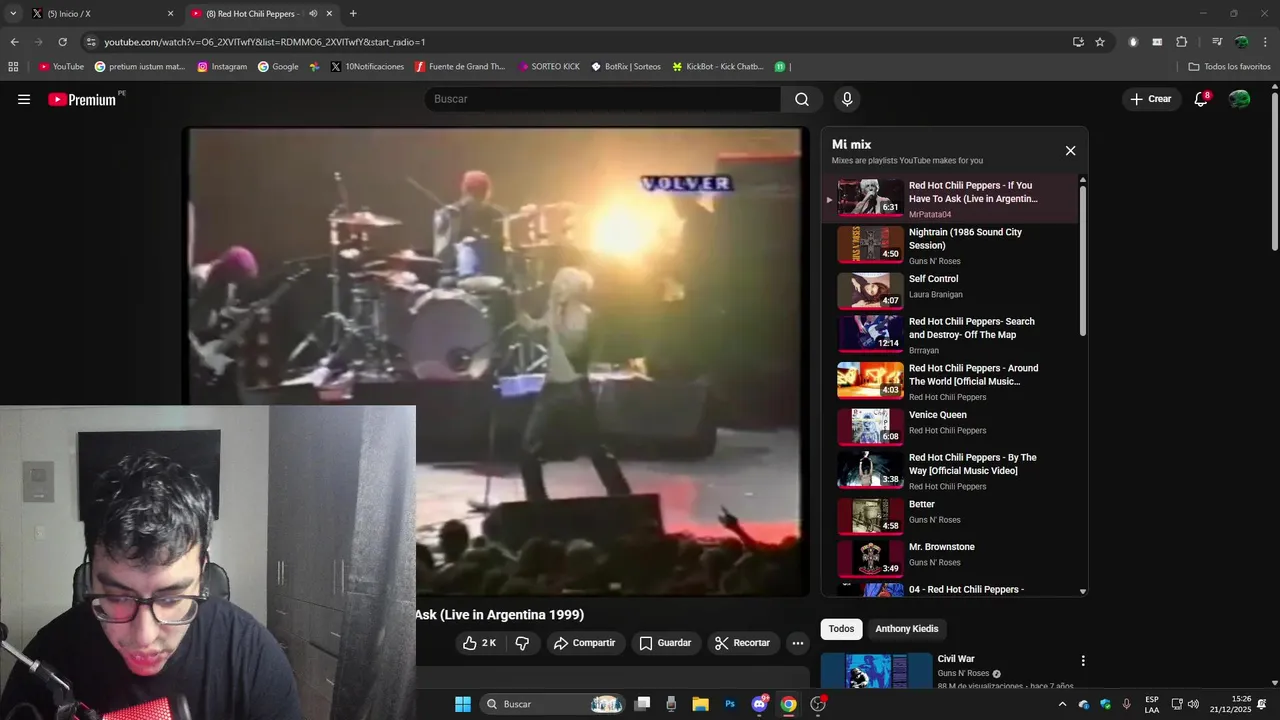Select the Todos filter chip
This screenshot has height=720, width=1280.
click(841, 629)
